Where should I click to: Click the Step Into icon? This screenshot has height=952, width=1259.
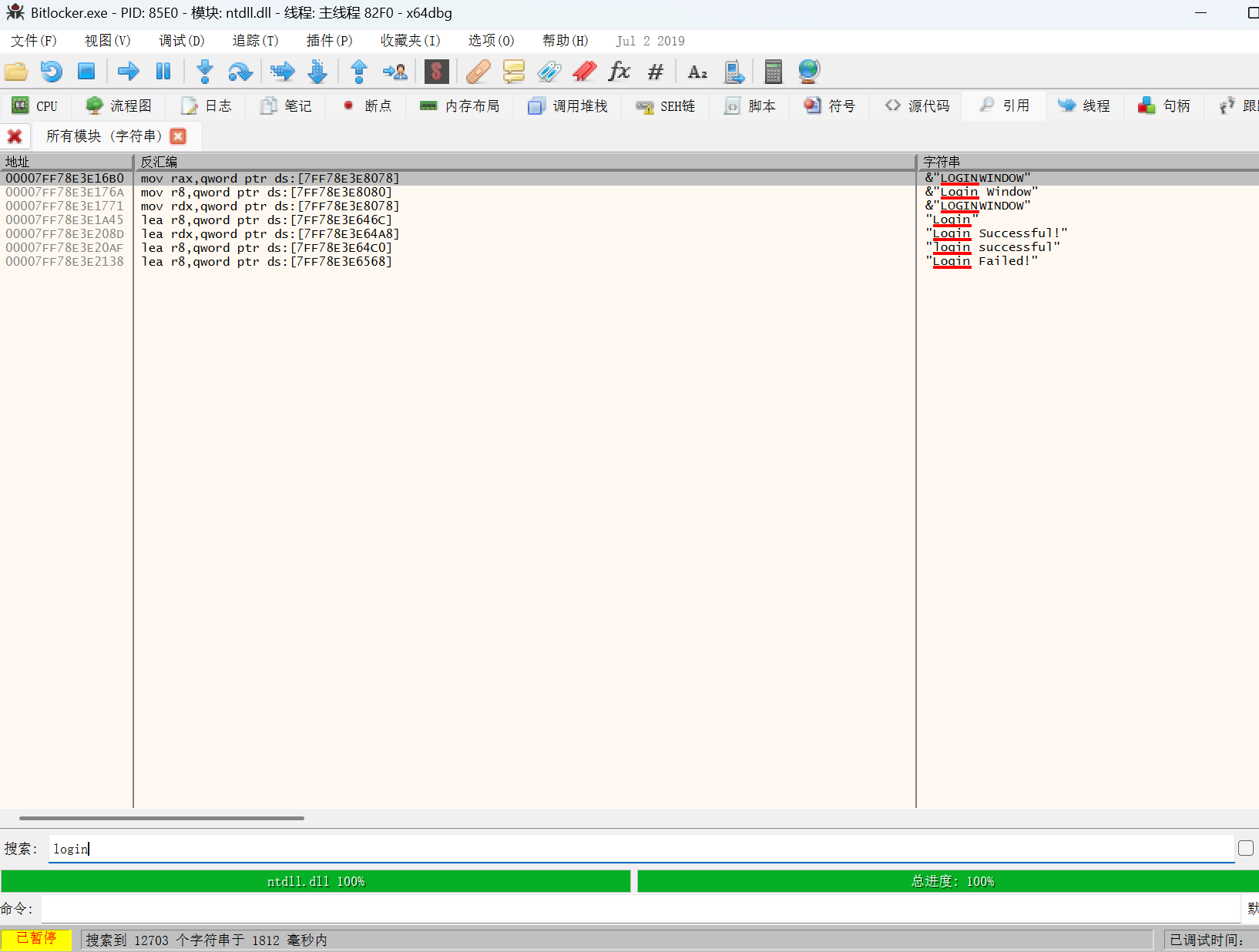click(204, 72)
